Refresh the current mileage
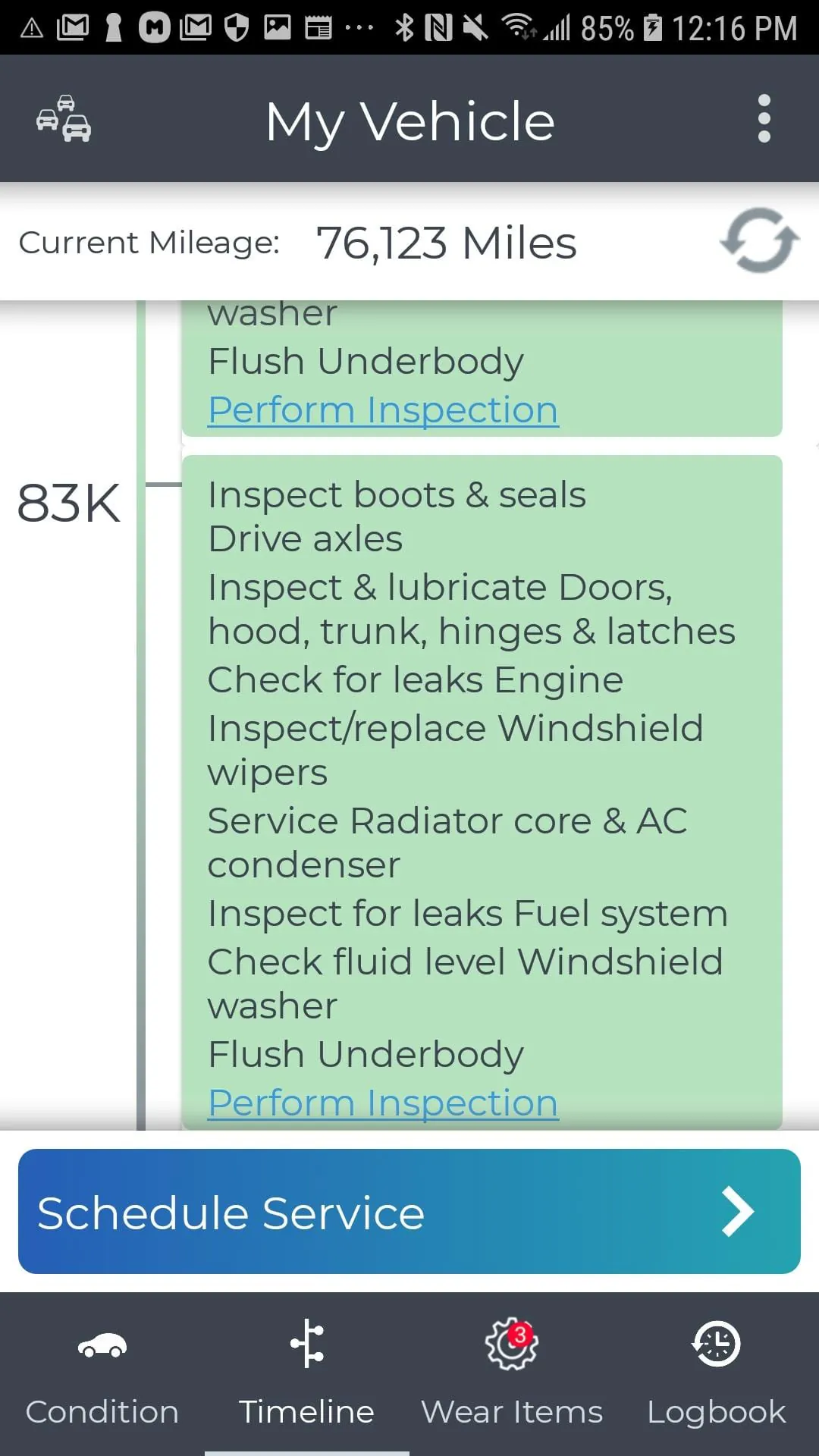The image size is (819, 1456). [759, 241]
